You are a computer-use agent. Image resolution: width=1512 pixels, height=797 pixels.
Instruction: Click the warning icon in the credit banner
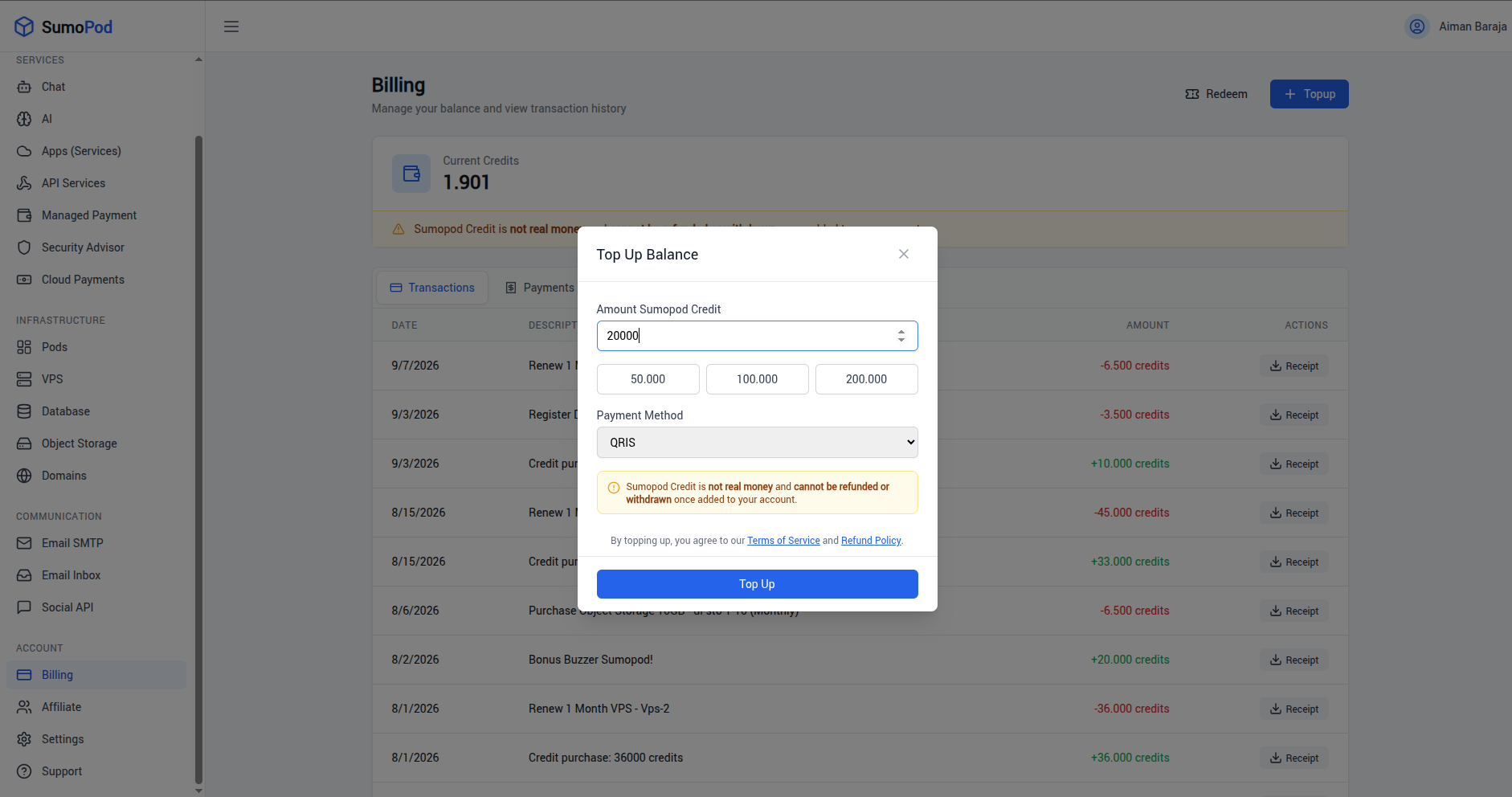pyautogui.click(x=398, y=229)
